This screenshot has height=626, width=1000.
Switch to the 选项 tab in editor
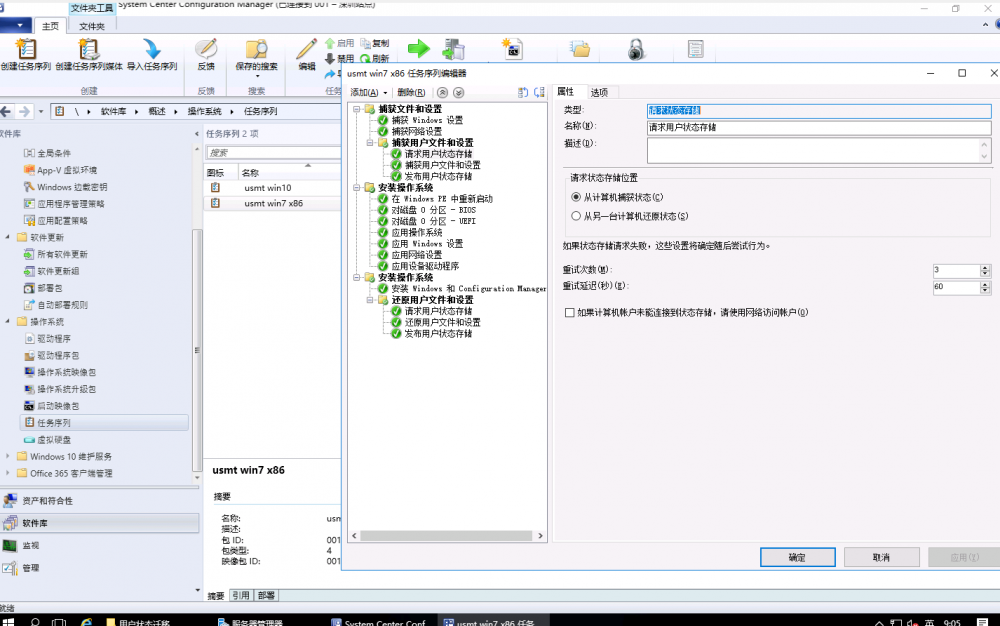point(599,92)
